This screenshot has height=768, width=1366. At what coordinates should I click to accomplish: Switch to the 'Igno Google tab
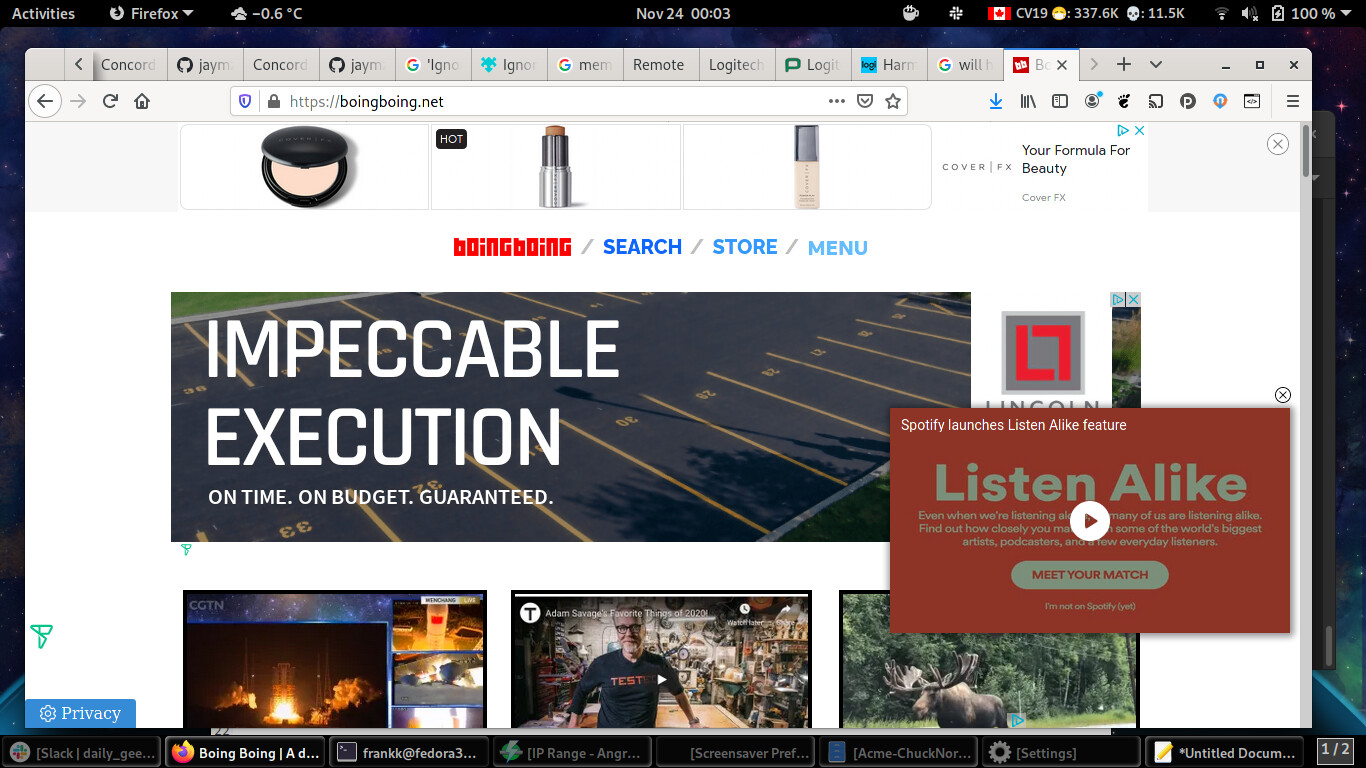433,64
